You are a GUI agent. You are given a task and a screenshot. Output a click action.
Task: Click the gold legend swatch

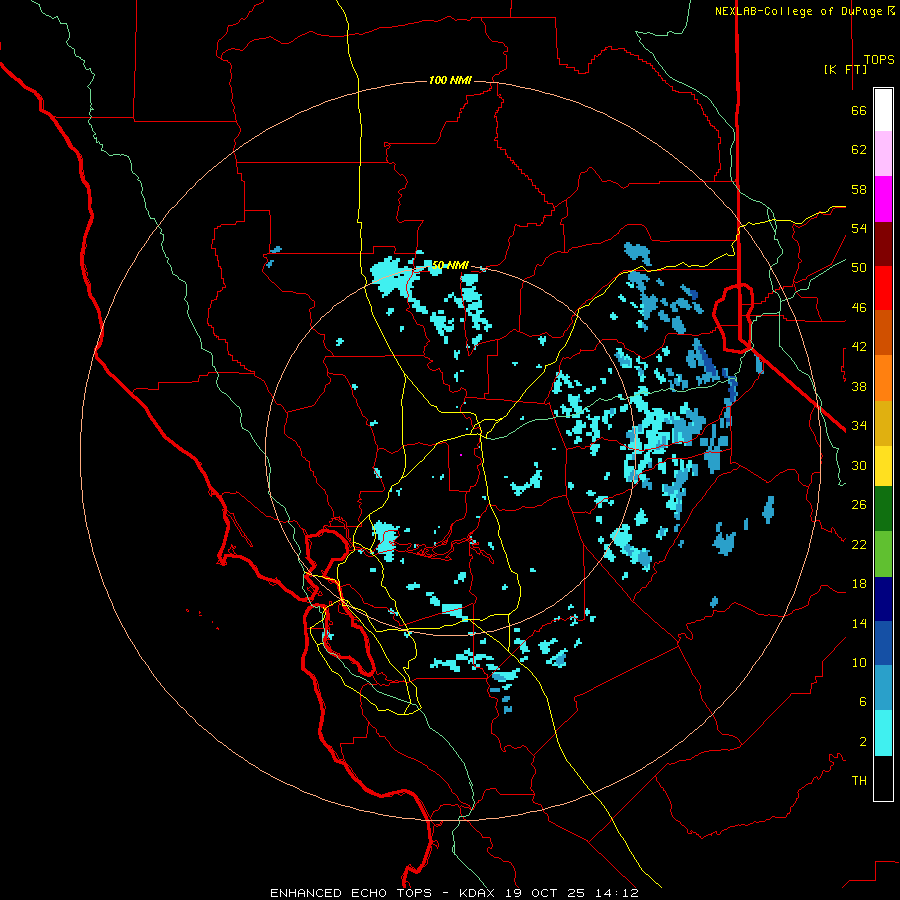[883, 423]
